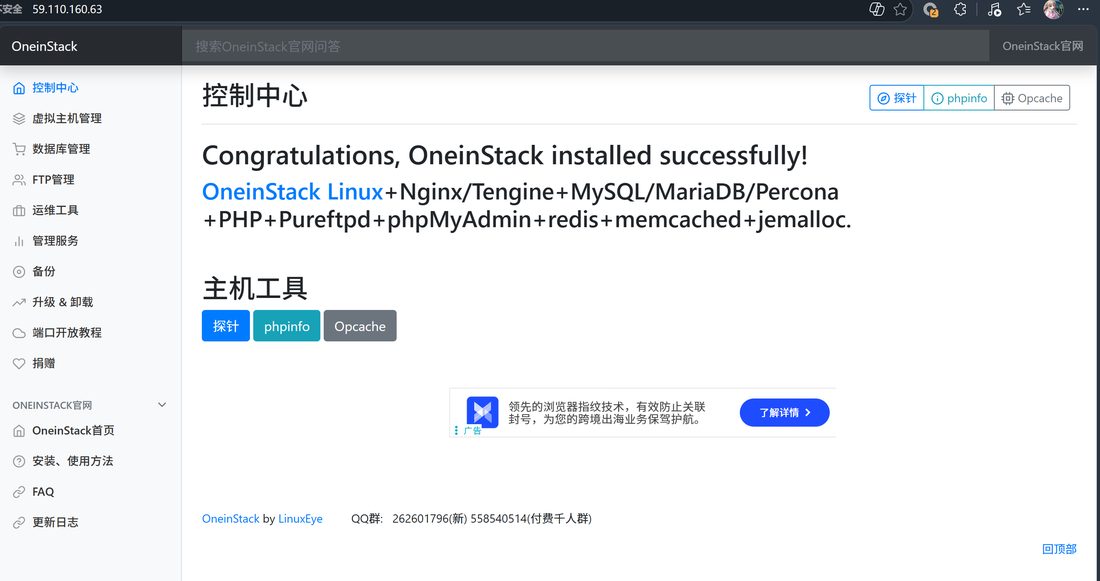Click the teal phpinfo button under 主机工具
The image size is (1100, 581).
[286, 326]
